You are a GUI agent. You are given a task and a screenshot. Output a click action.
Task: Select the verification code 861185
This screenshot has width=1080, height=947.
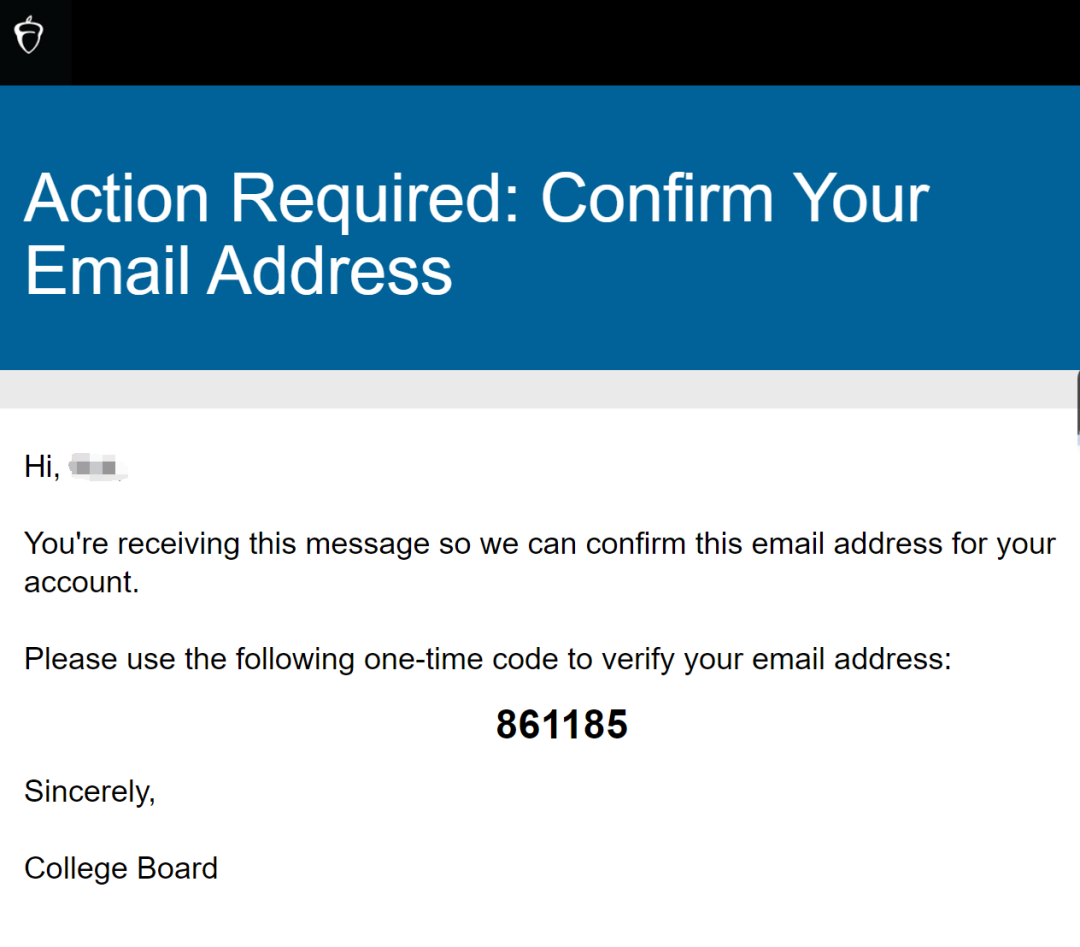561,725
